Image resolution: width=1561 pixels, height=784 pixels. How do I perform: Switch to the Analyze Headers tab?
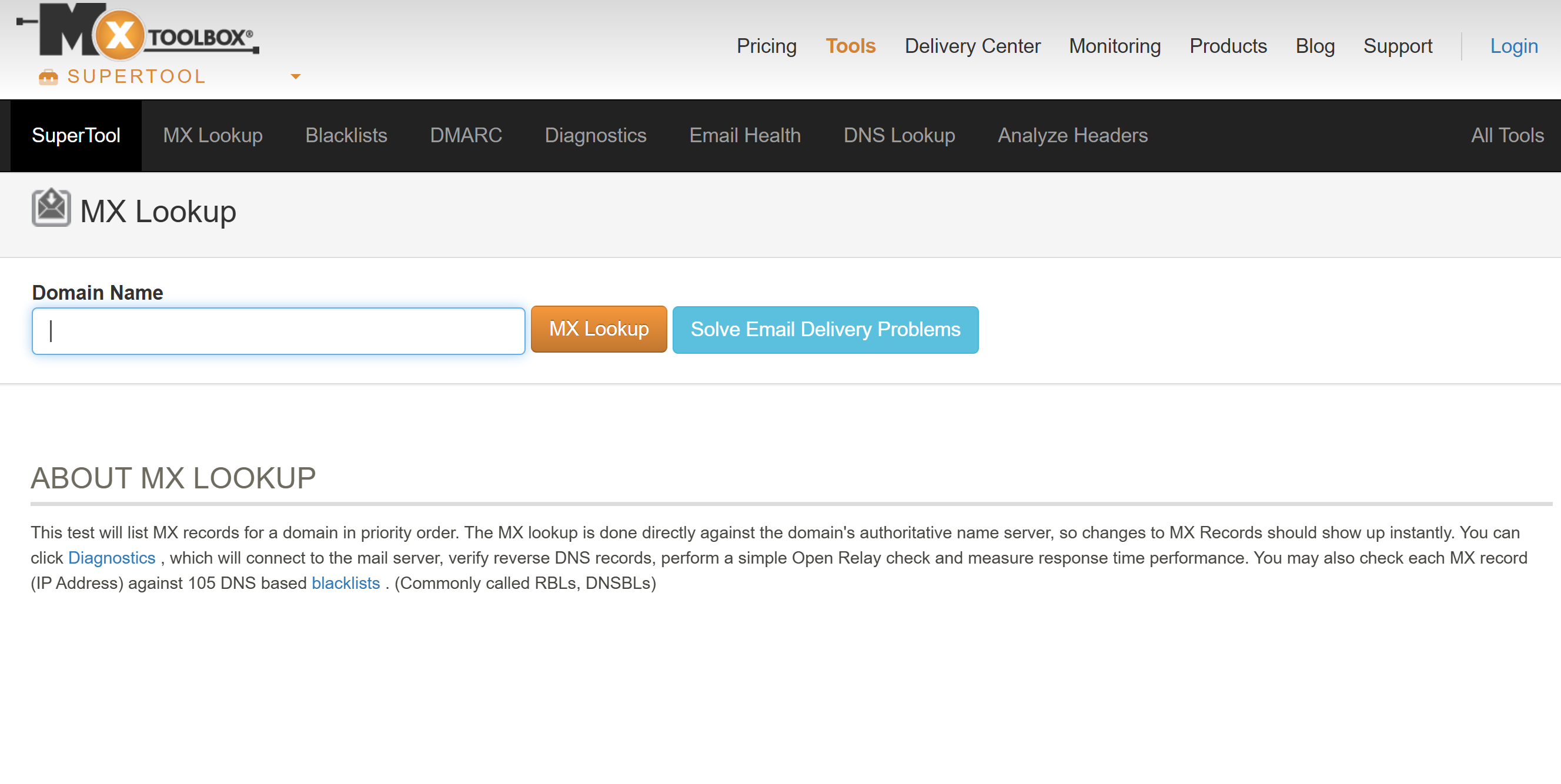pos(1072,135)
